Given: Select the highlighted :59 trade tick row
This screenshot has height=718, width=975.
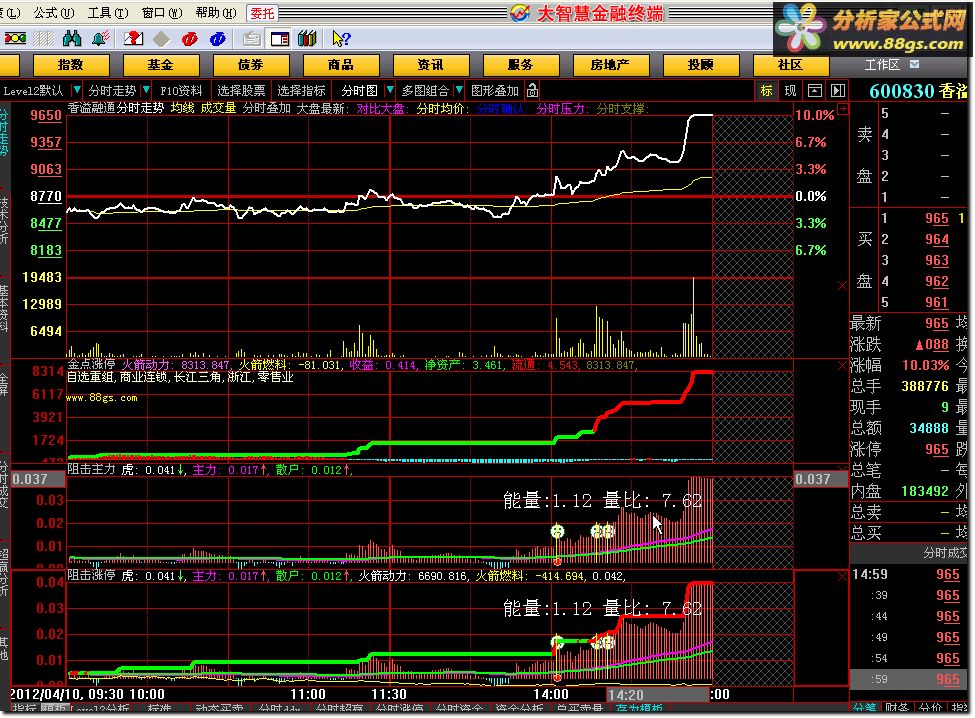Looking at the screenshot, I should point(907,679).
